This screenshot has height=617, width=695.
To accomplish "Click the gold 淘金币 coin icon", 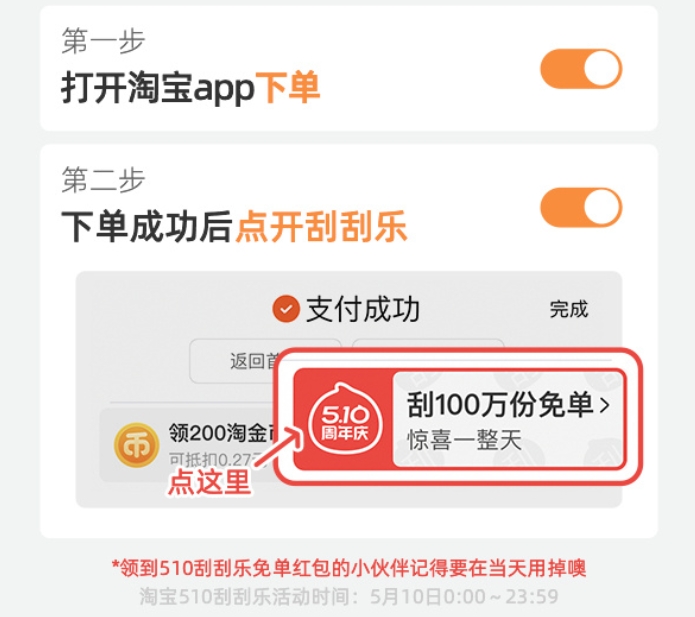I will coord(137,445).
